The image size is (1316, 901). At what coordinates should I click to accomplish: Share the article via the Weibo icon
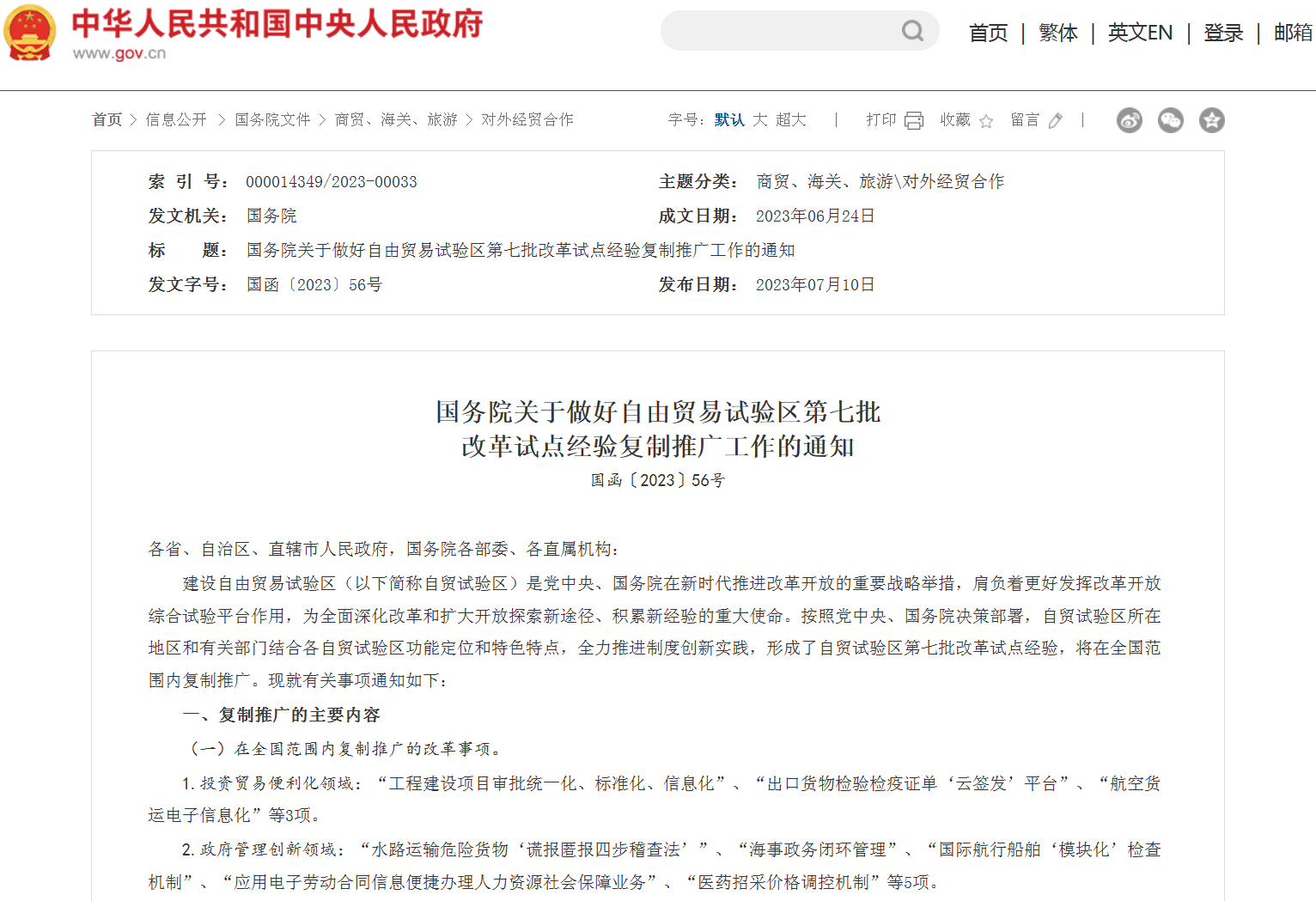[1129, 120]
